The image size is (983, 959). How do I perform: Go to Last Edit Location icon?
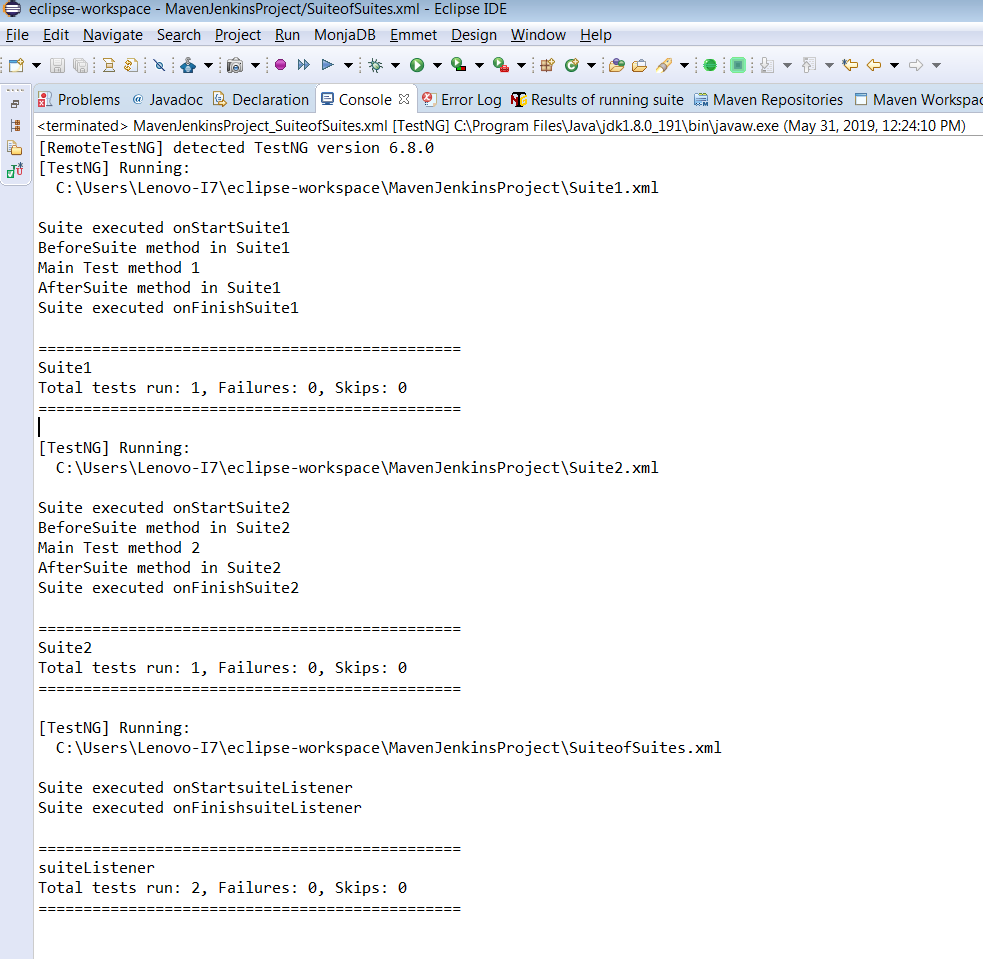point(848,64)
